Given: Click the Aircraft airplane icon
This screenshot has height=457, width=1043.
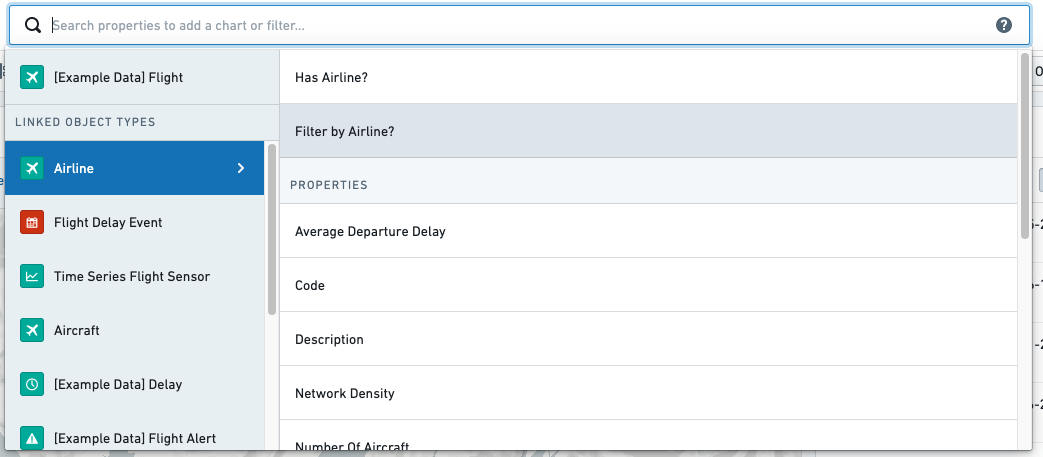Looking at the screenshot, I should point(32,330).
